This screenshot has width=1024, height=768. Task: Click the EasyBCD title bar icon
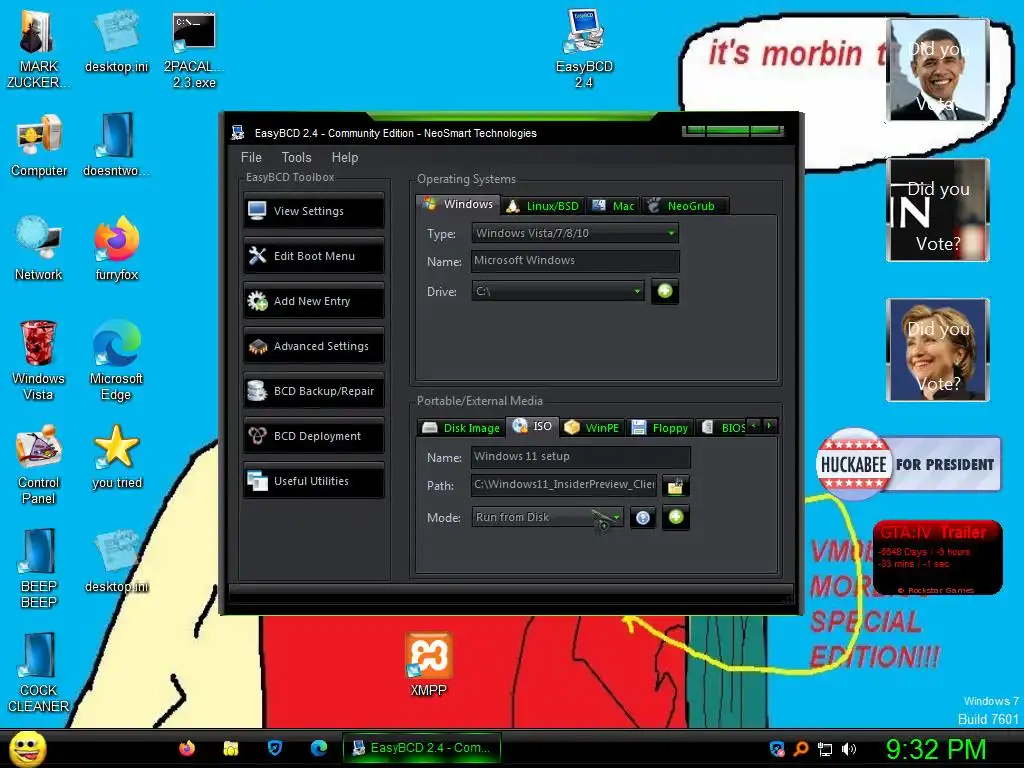tap(238, 133)
